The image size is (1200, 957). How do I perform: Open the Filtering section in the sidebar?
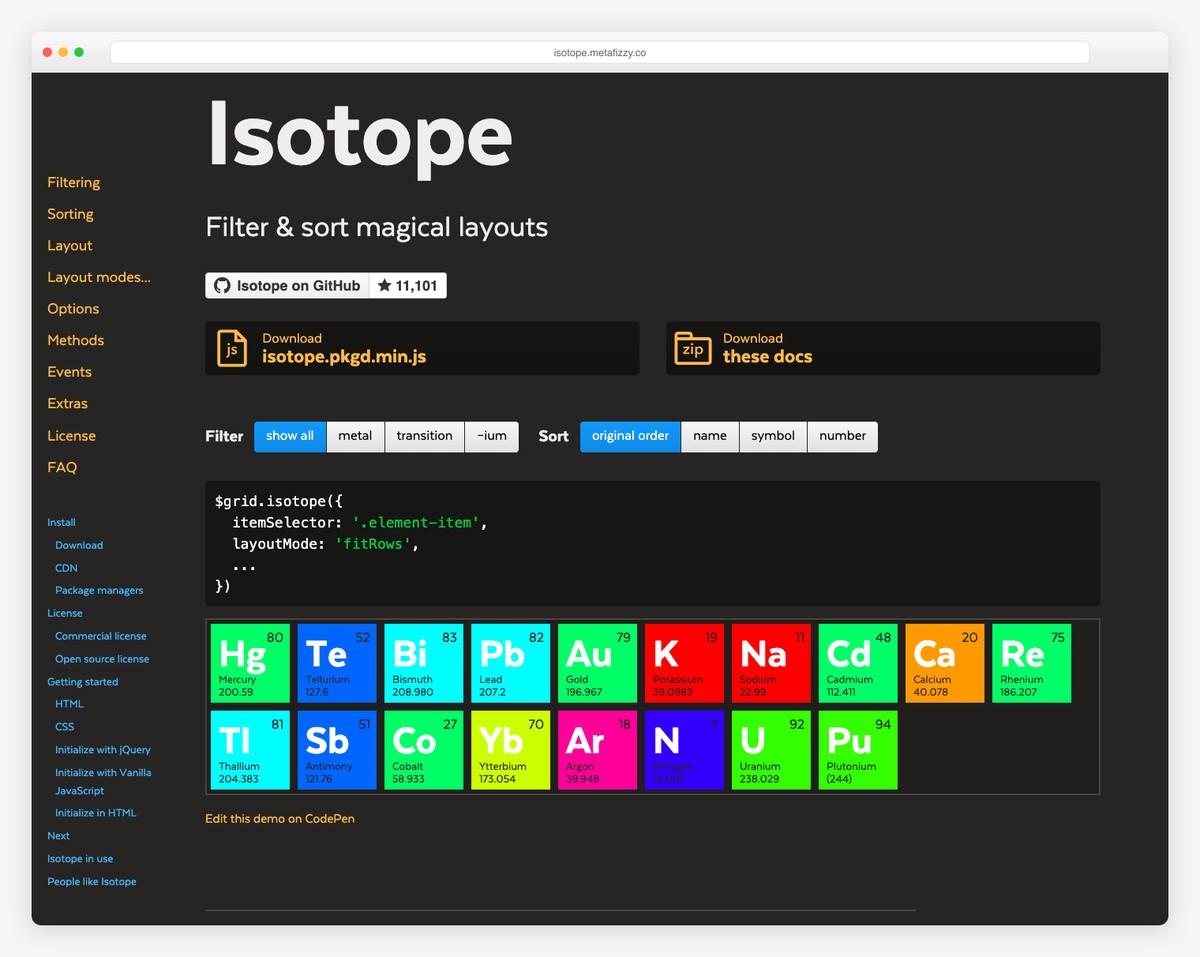point(73,182)
